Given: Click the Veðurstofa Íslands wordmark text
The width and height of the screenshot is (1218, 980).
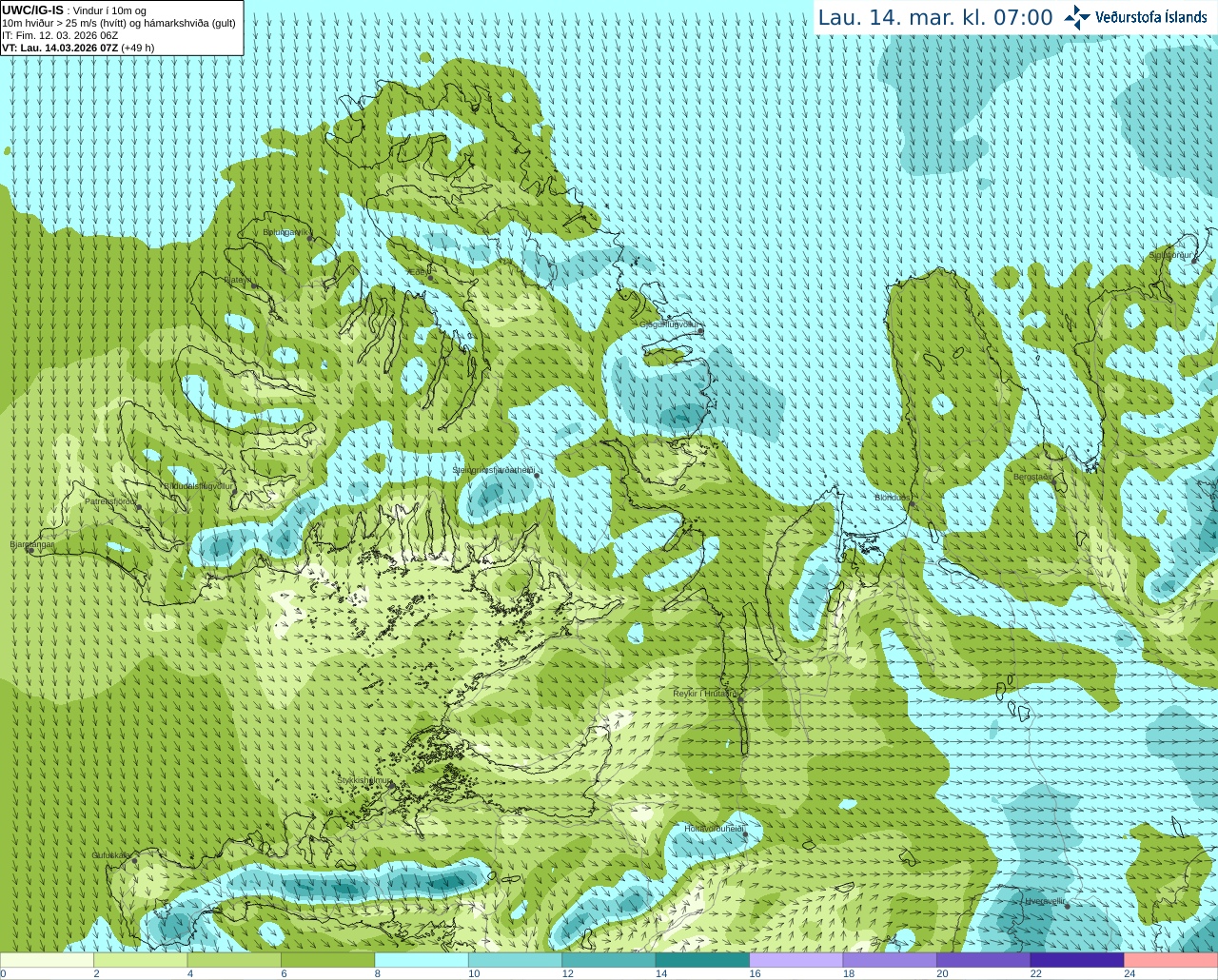Looking at the screenshot, I should [x=1151, y=17].
